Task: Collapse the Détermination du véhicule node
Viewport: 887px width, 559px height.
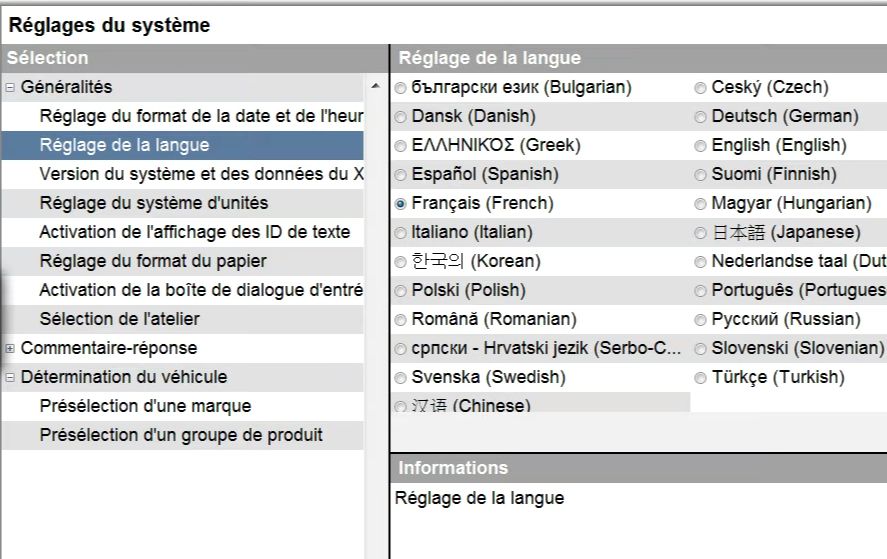Action: pos(10,377)
